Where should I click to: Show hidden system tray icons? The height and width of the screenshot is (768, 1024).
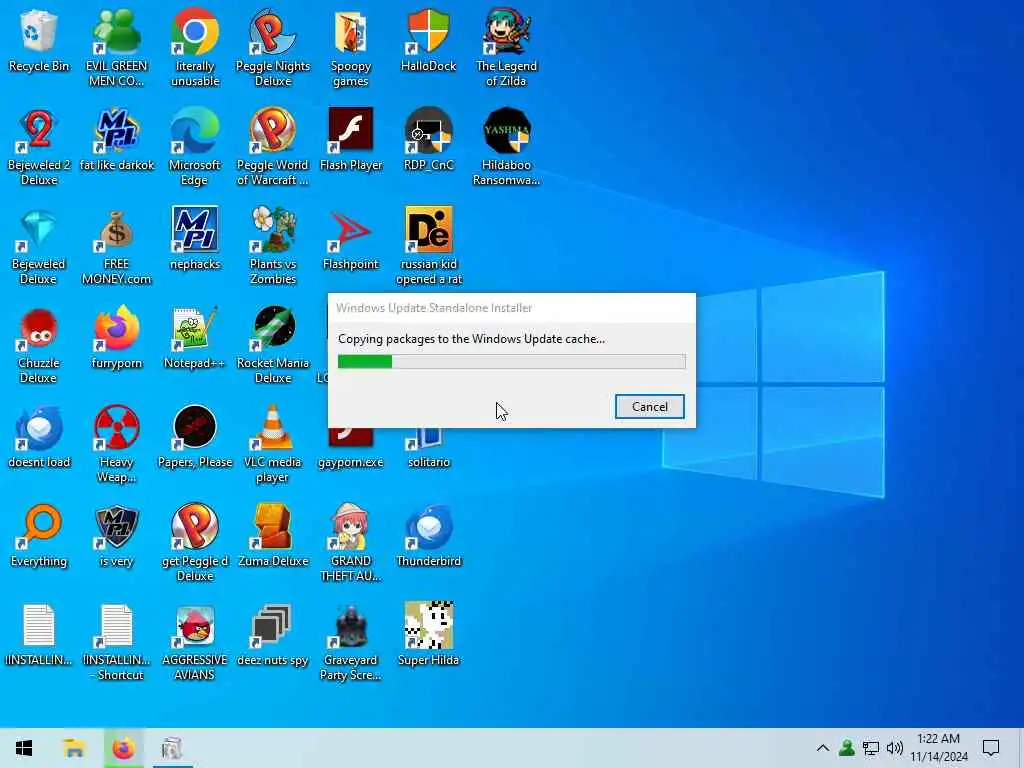coord(823,748)
